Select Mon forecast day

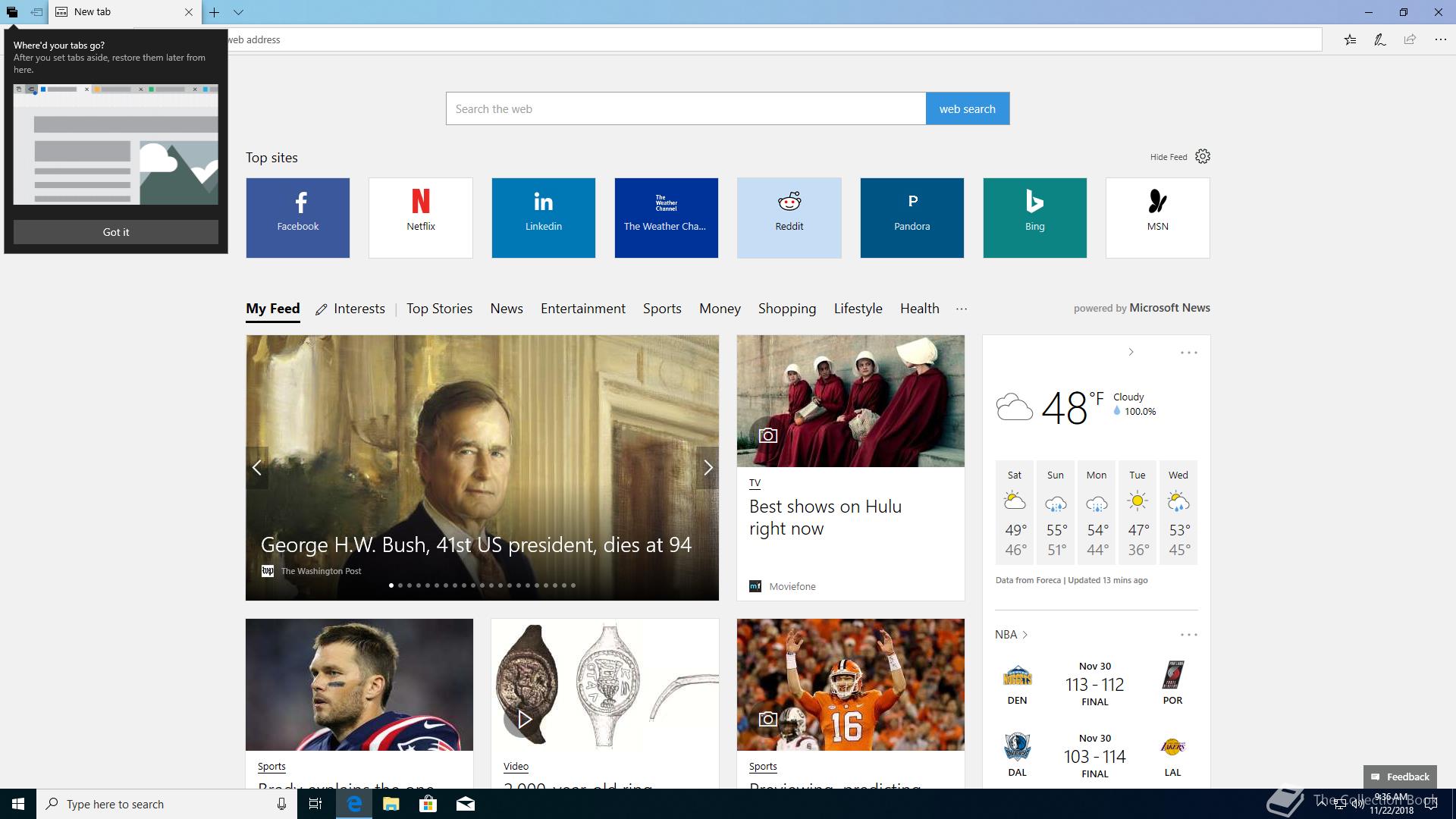(x=1097, y=513)
